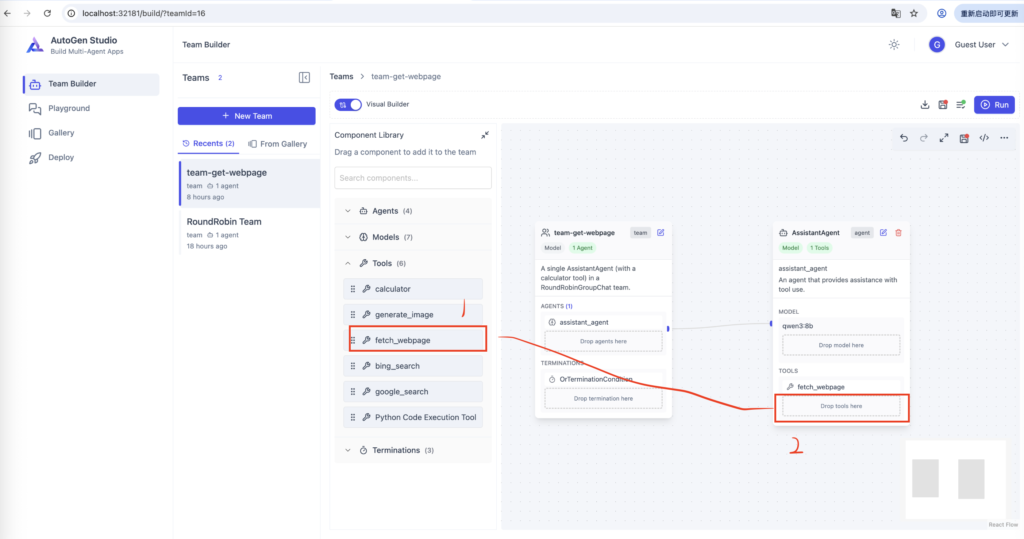Image resolution: width=1024 pixels, height=539 pixels.
Task: Expand the Terminations component section
Action: tap(413, 450)
